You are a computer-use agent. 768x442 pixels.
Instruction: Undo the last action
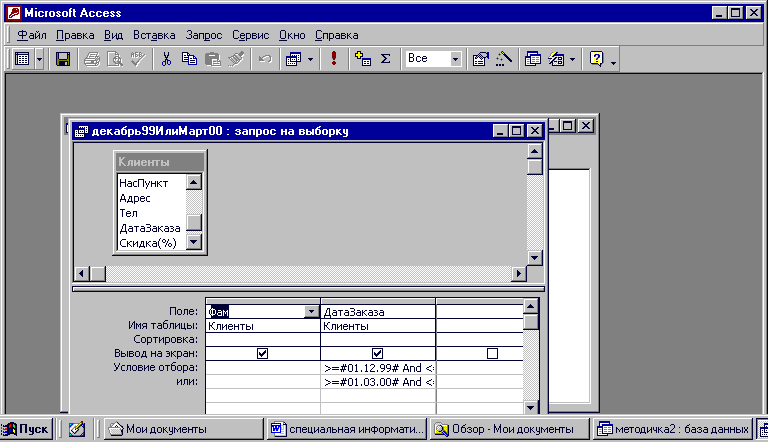click(265, 59)
